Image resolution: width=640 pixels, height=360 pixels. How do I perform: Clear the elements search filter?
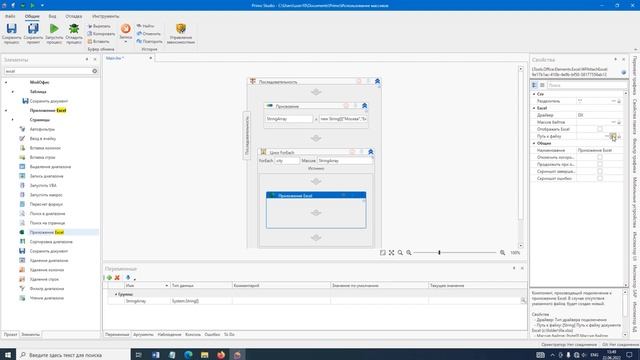pyautogui.click(x=95, y=71)
